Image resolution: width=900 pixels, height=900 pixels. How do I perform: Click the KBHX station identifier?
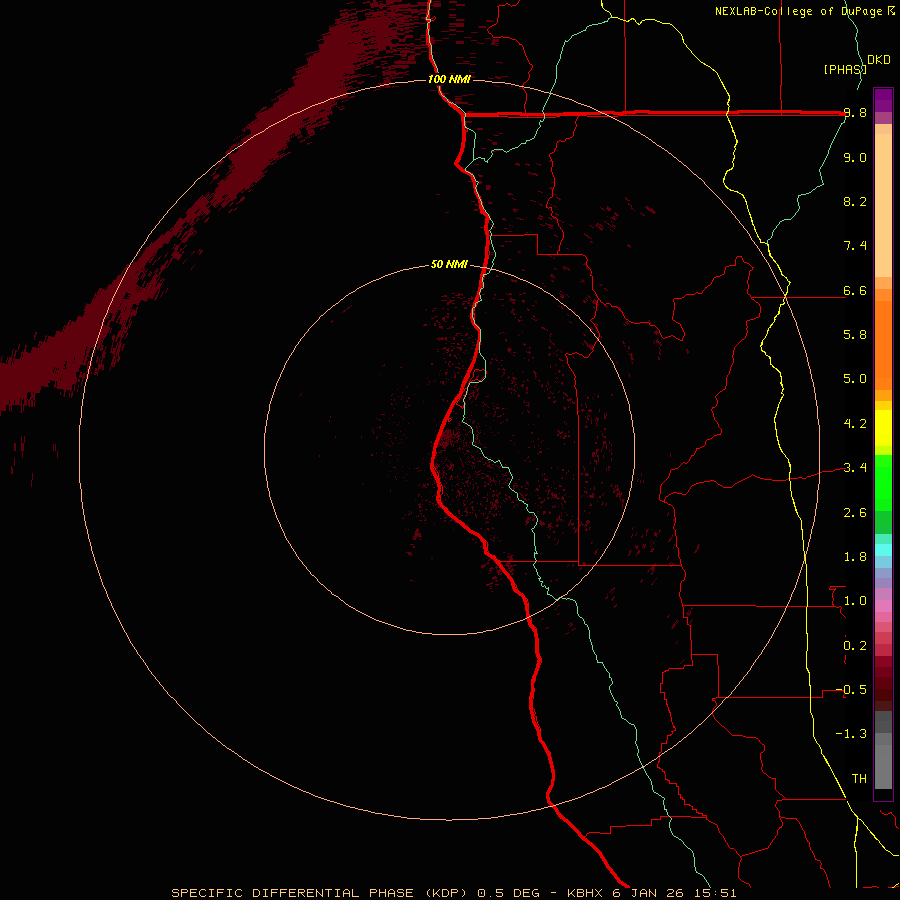[585, 893]
